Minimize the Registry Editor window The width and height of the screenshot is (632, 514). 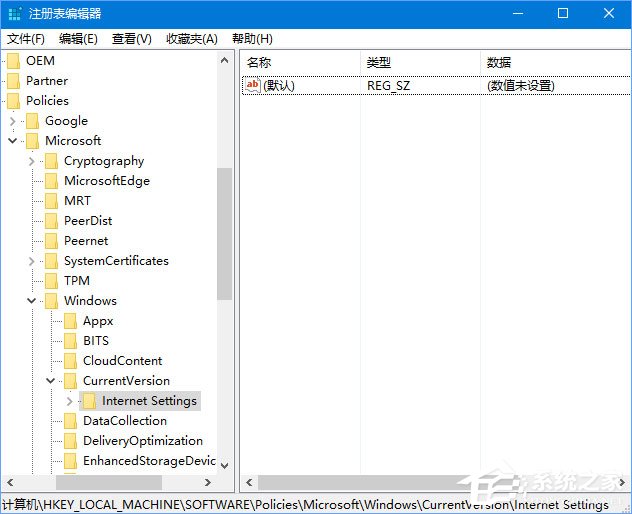[518, 13]
